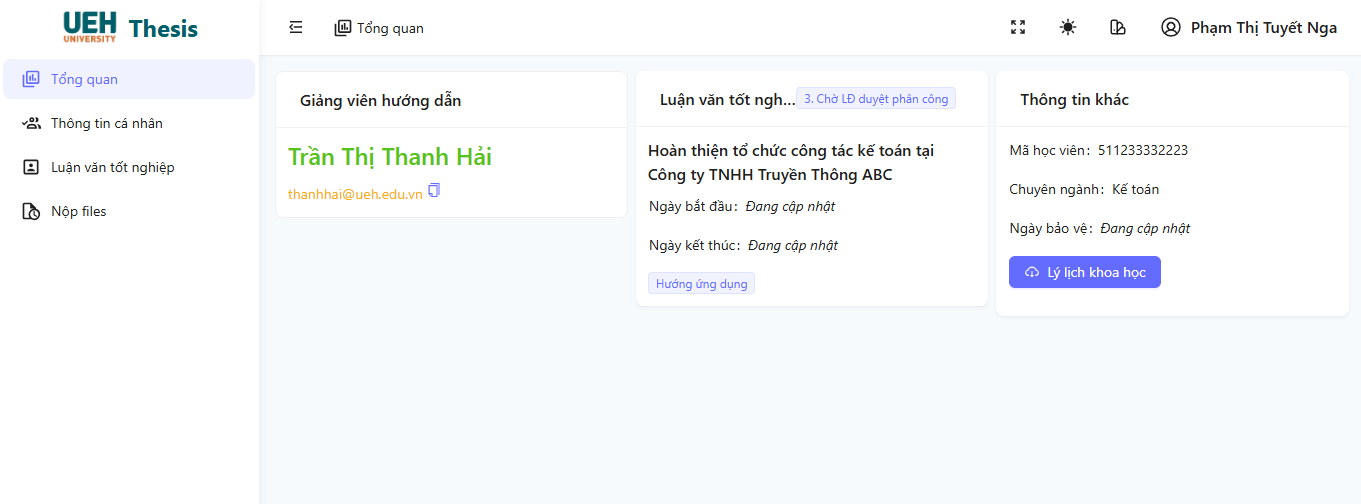Open the Thông tin cá nhân menu

[x=107, y=123]
